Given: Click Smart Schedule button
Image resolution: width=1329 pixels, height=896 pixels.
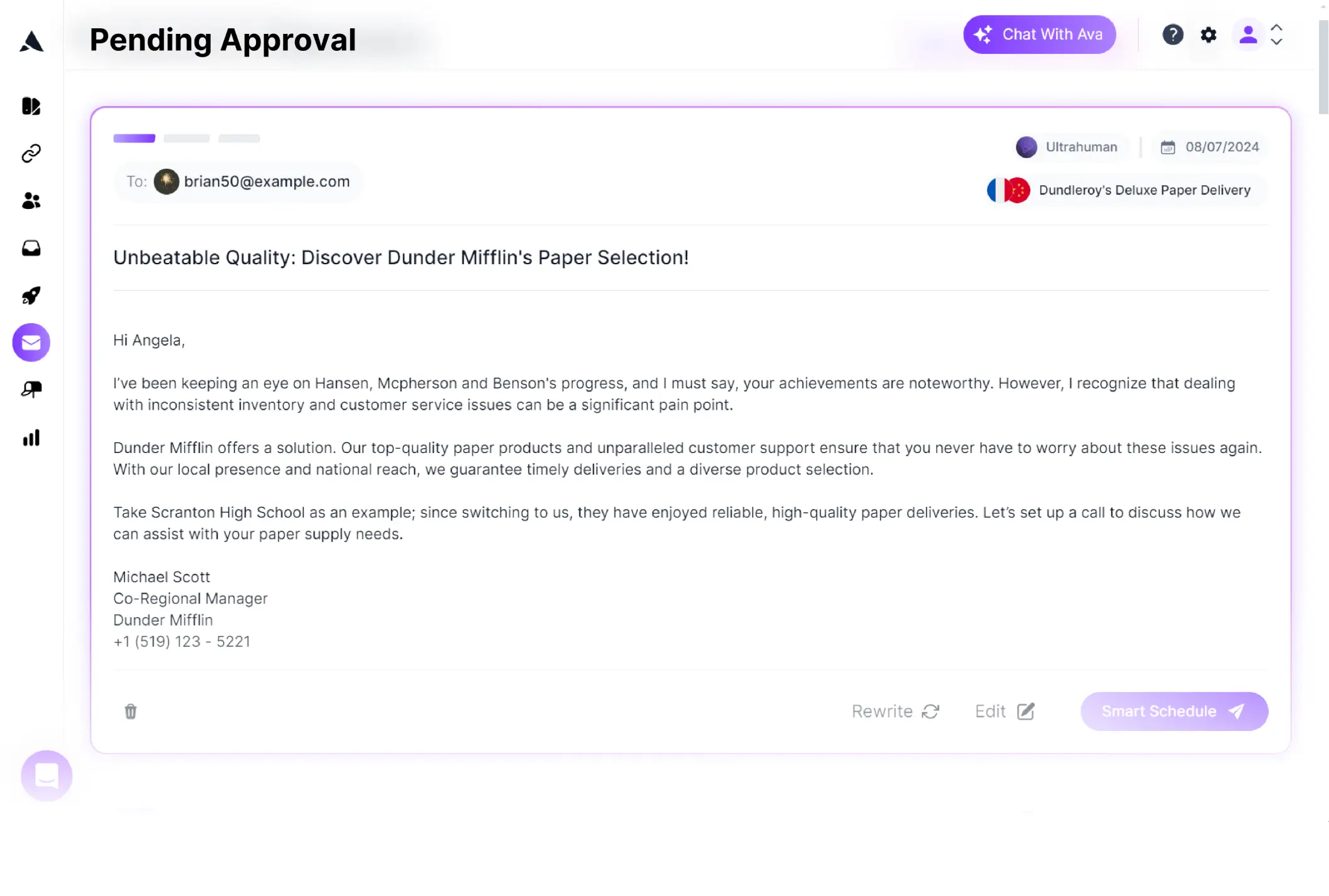Looking at the screenshot, I should 1174,712.
